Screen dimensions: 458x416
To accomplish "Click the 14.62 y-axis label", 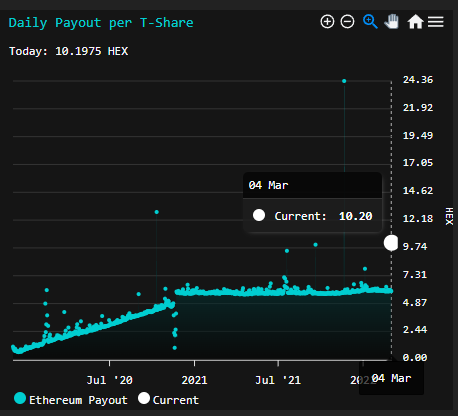I will (x=418, y=191).
